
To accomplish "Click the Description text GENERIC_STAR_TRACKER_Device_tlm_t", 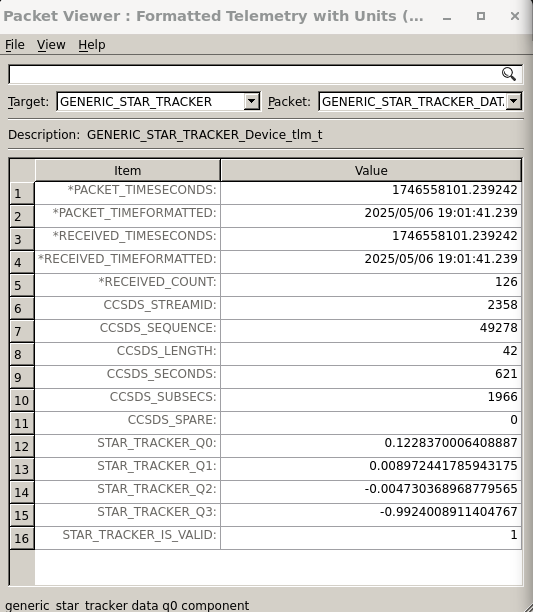I will coord(204,135).
